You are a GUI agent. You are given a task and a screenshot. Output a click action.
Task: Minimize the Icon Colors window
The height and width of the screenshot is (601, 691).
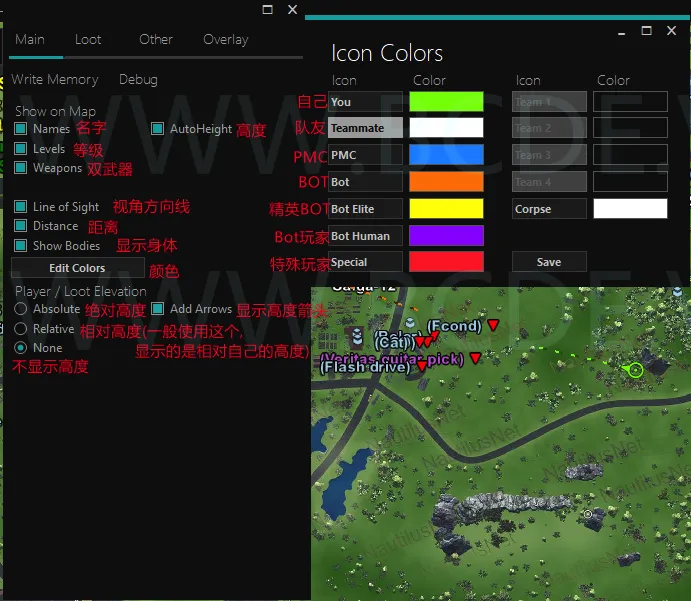point(621,33)
